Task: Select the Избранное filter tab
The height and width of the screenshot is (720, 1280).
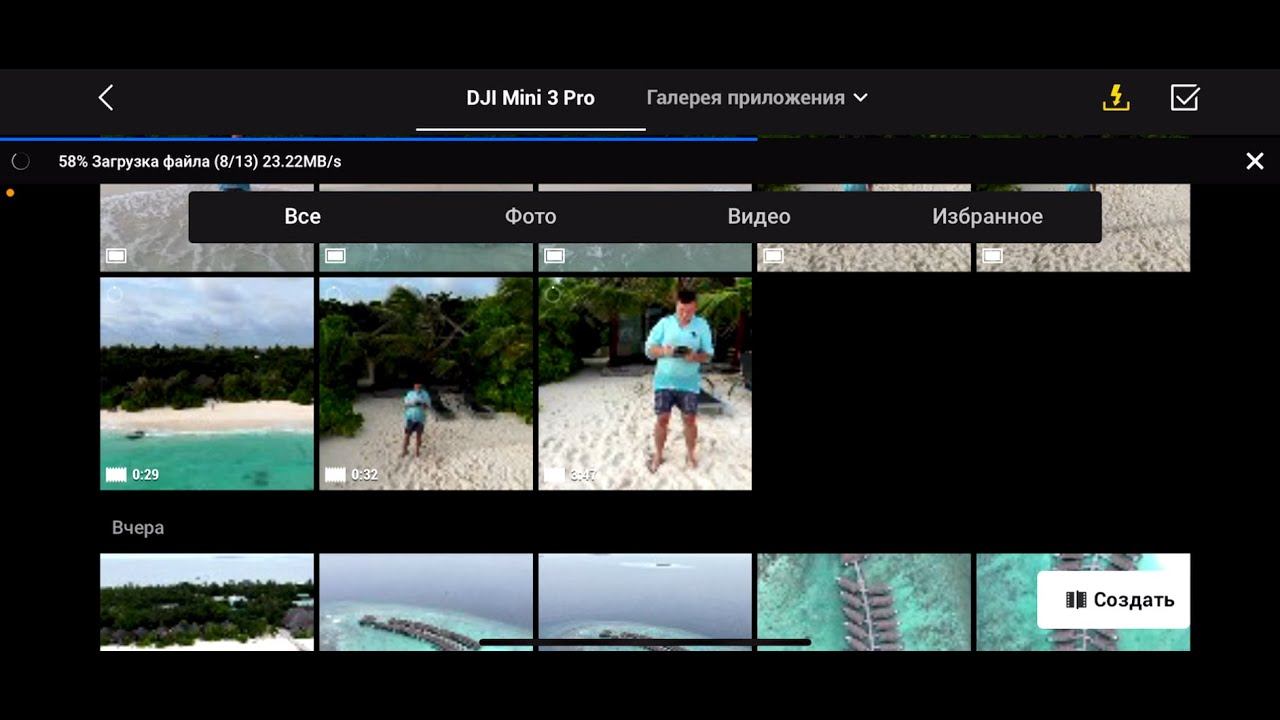Action: pos(987,216)
